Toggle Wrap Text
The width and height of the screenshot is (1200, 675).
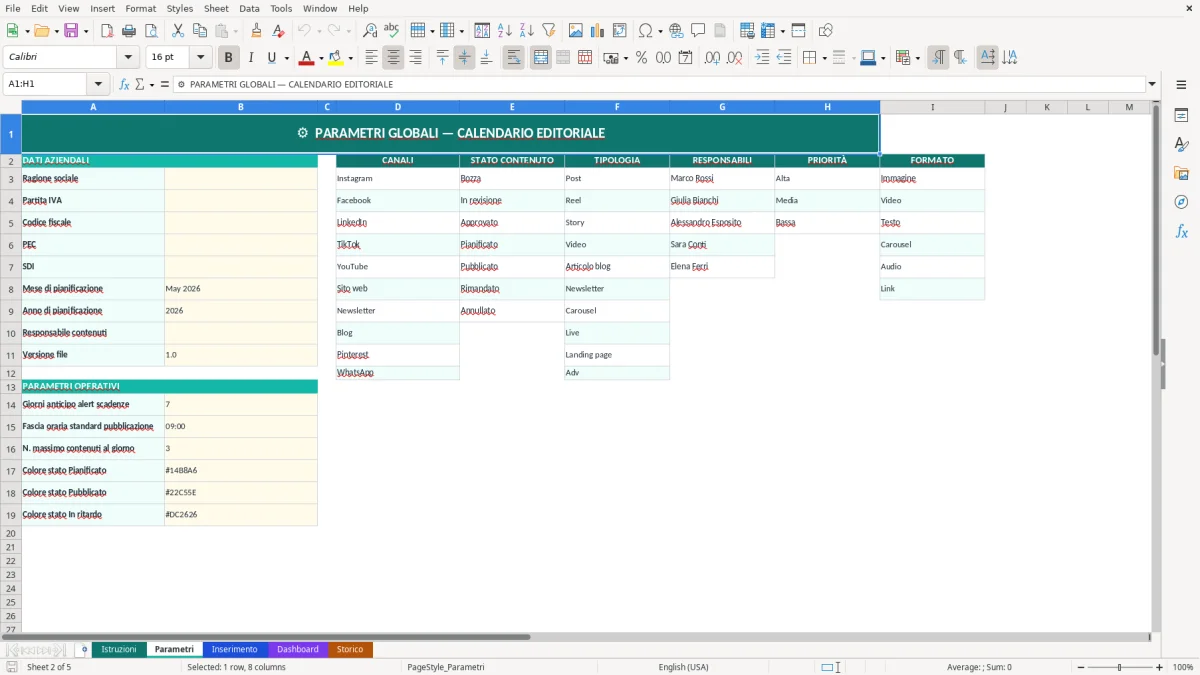[513, 58]
